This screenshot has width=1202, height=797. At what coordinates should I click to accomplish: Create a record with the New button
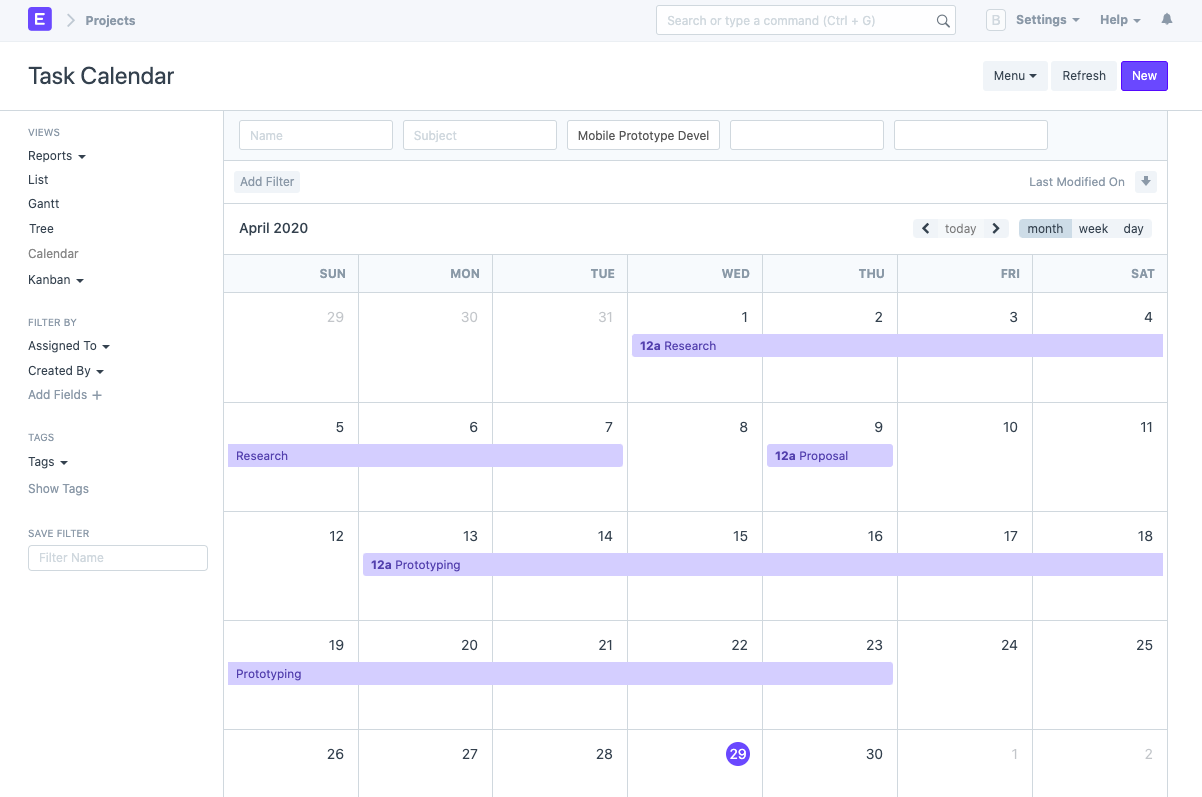pyautogui.click(x=1143, y=75)
